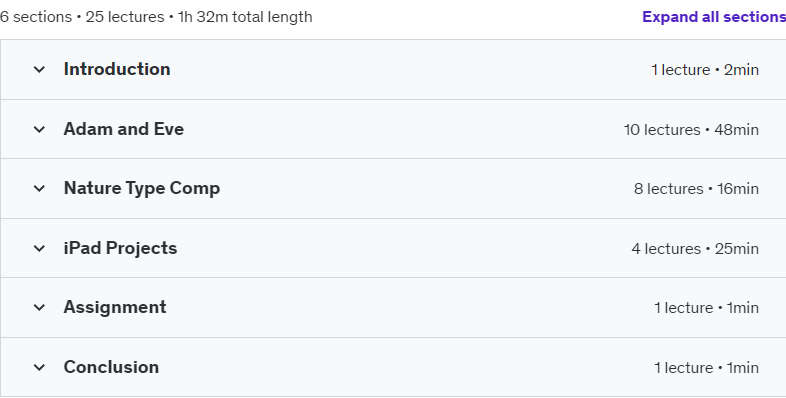Click the chevron arrow next to Nature Type Comp
The width and height of the screenshot is (786, 398).
click(x=39, y=189)
